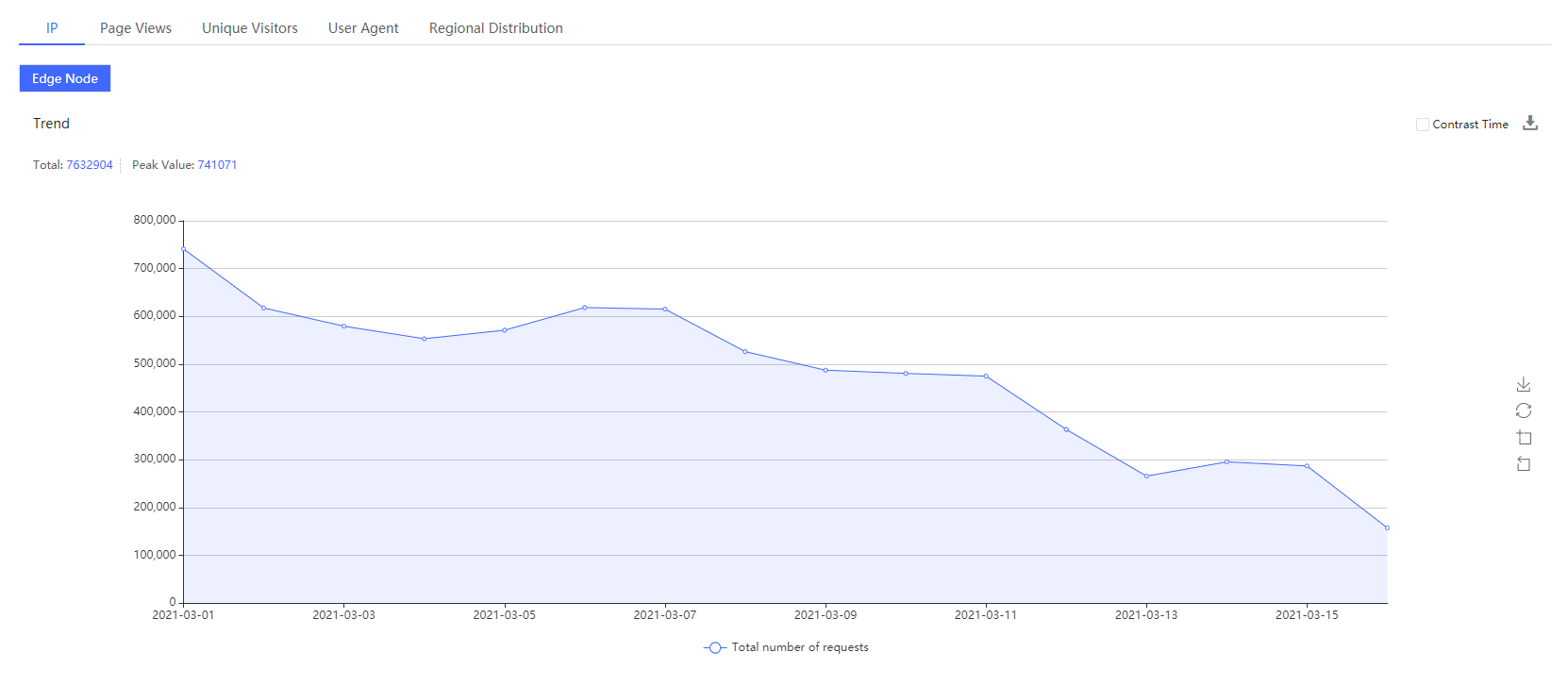This screenshot has height=686, width=1568.
Task: Switch to the Page Views tab
Action: (136, 28)
